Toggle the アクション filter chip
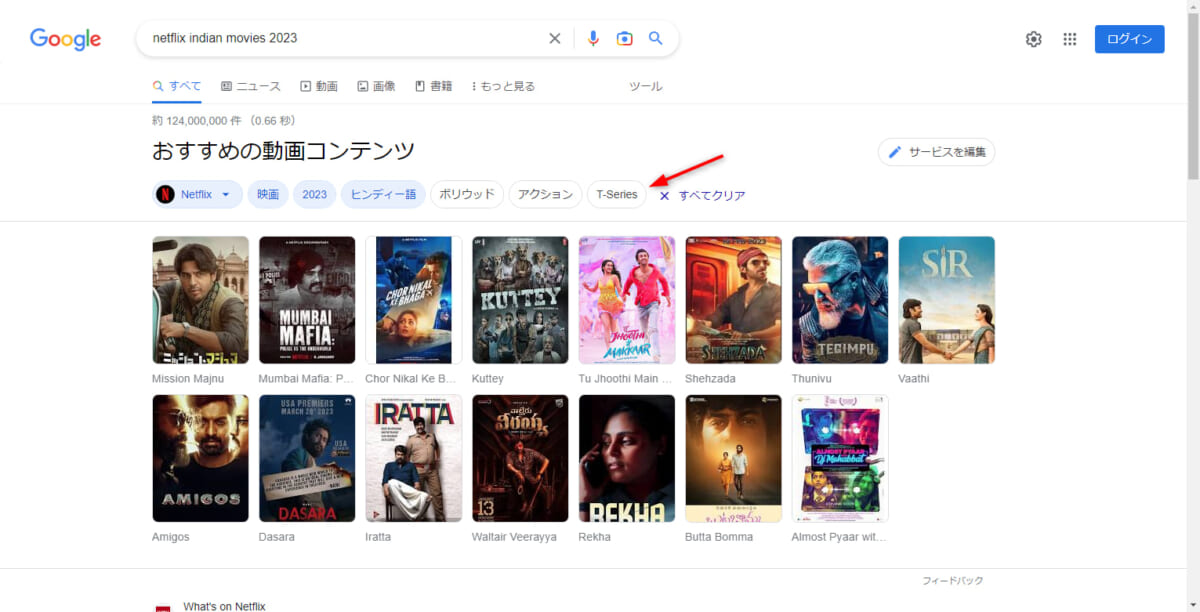 coord(545,194)
